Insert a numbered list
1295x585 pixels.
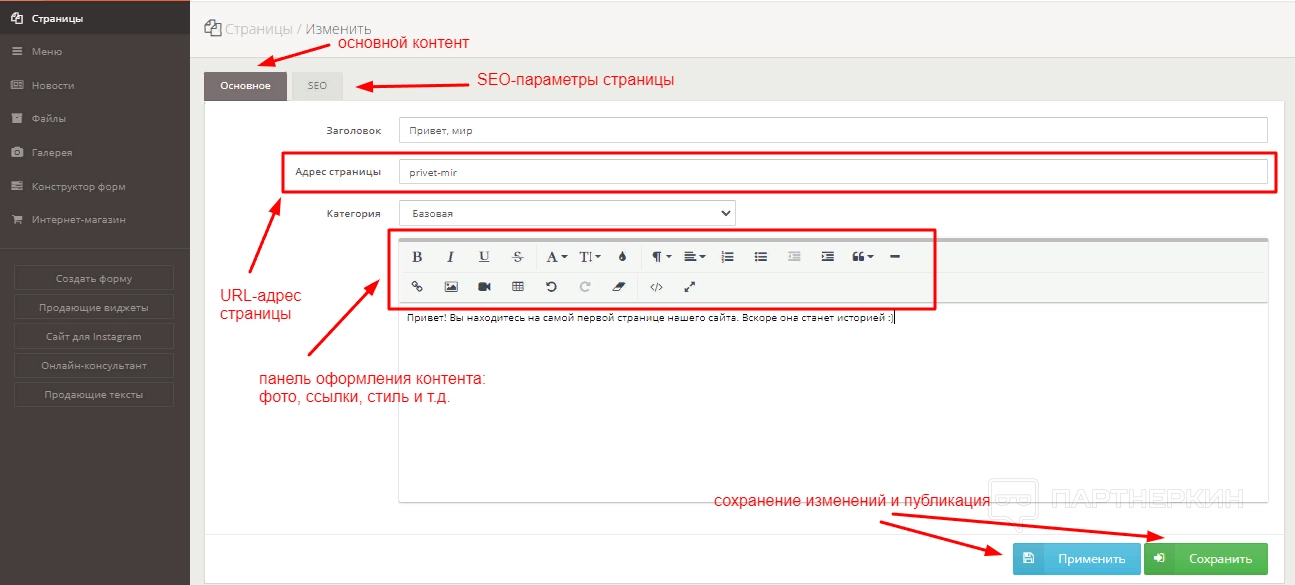(728, 257)
